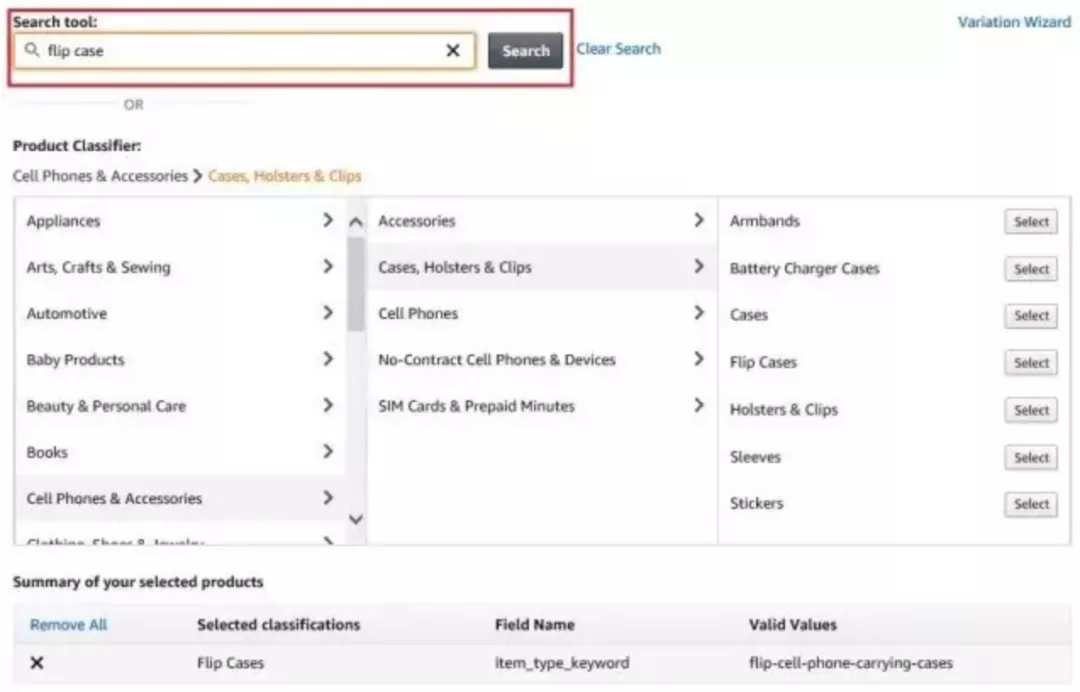Choose Beauty & Personal Care category

point(106,406)
